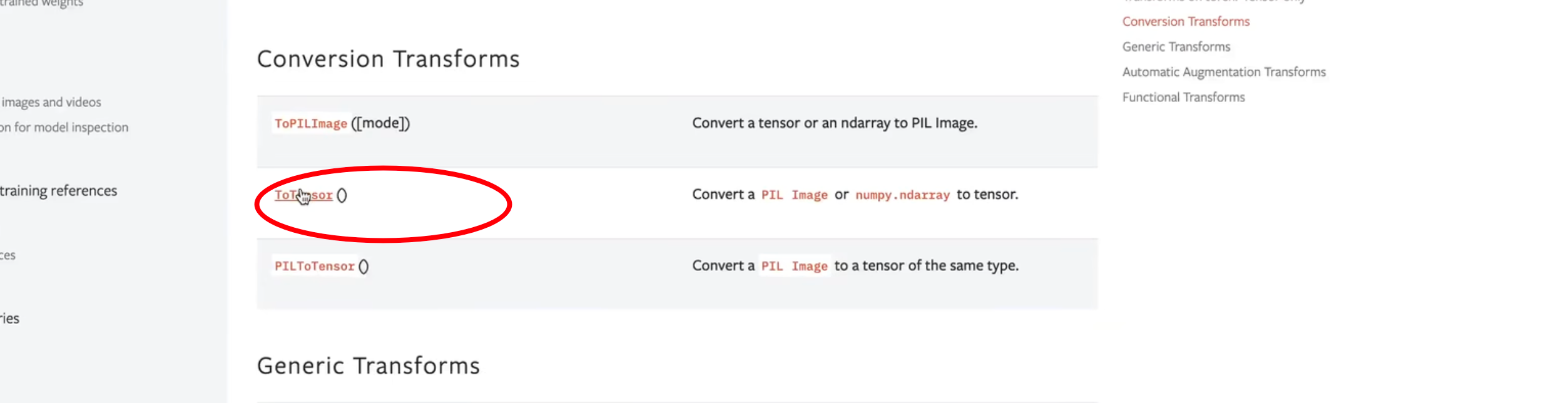
Task: Go to Automatic Augmentation Transforms section link
Action: tap(1224, 72)
